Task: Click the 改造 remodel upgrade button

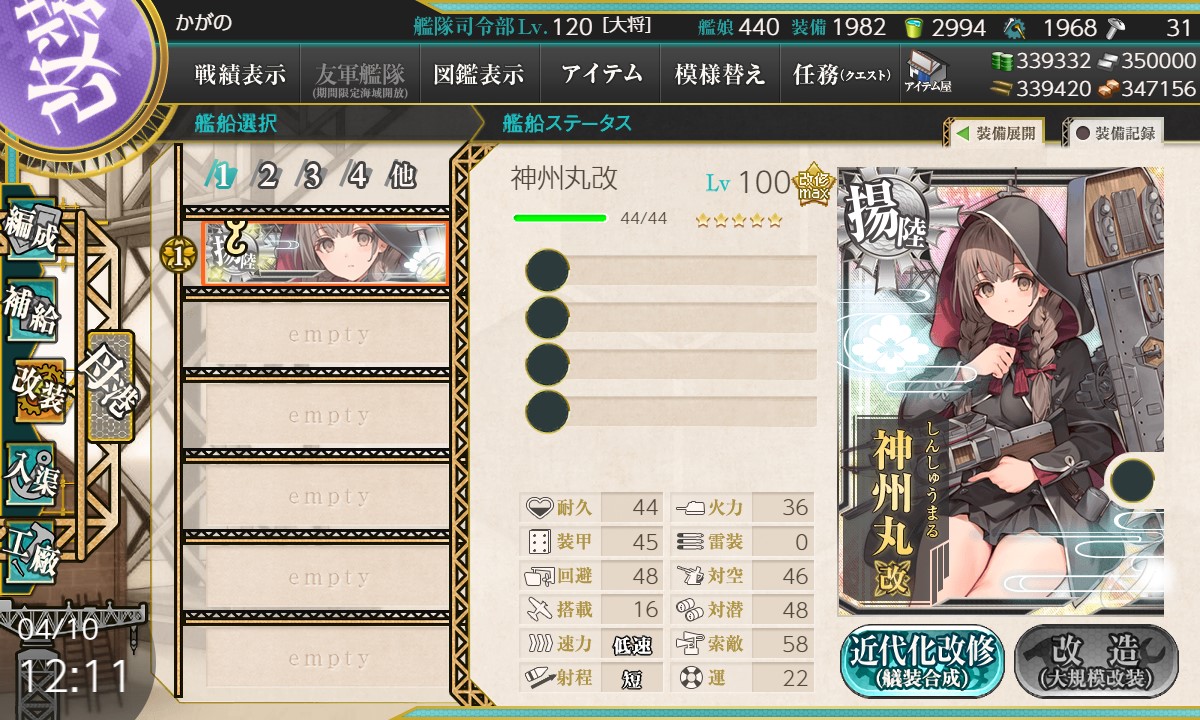Action: tap(1096, 662)
